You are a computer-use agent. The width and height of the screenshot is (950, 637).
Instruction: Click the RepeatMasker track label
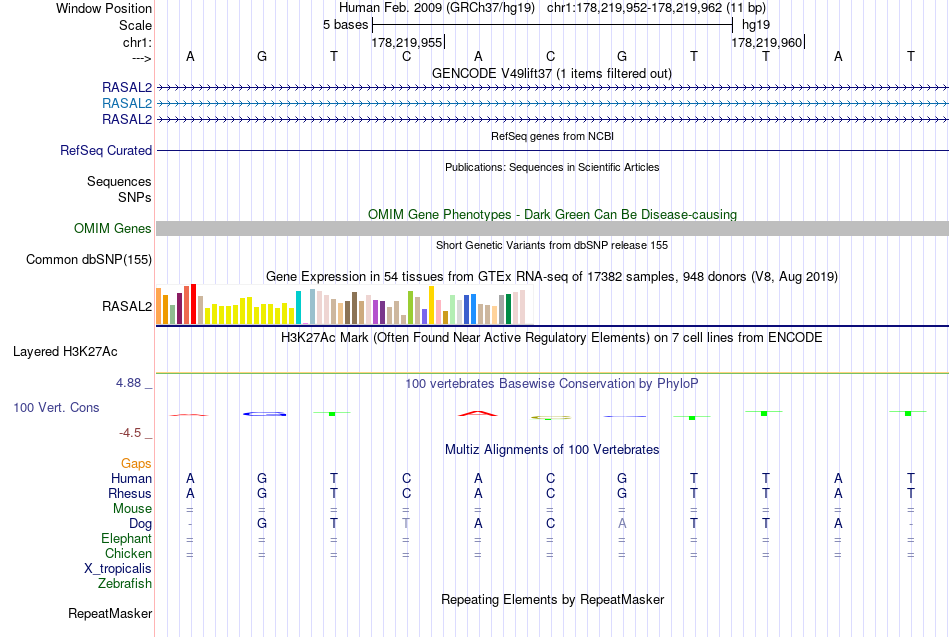click(x=110, y=614)
